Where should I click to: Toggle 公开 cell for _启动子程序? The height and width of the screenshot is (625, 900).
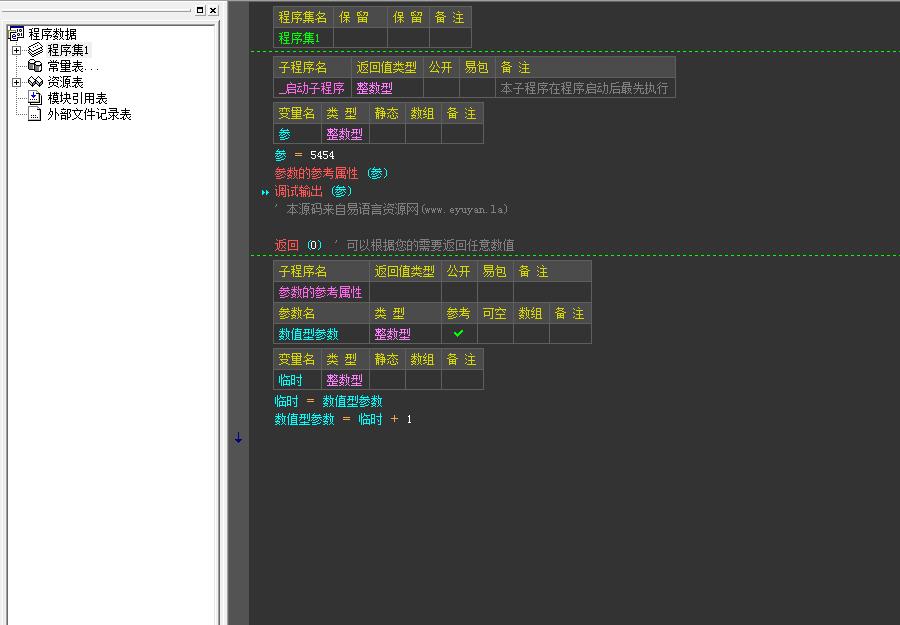tap(441, 88)
